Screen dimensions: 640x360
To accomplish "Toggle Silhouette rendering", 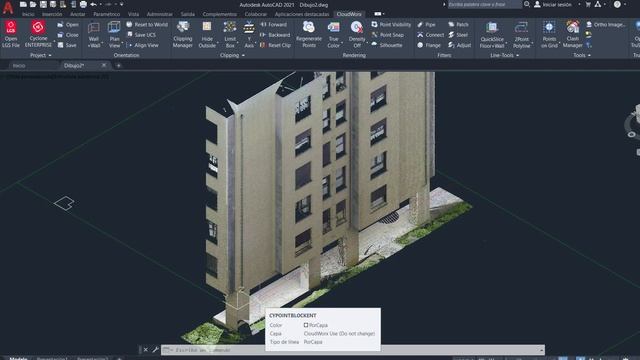I will pos(387,45).
